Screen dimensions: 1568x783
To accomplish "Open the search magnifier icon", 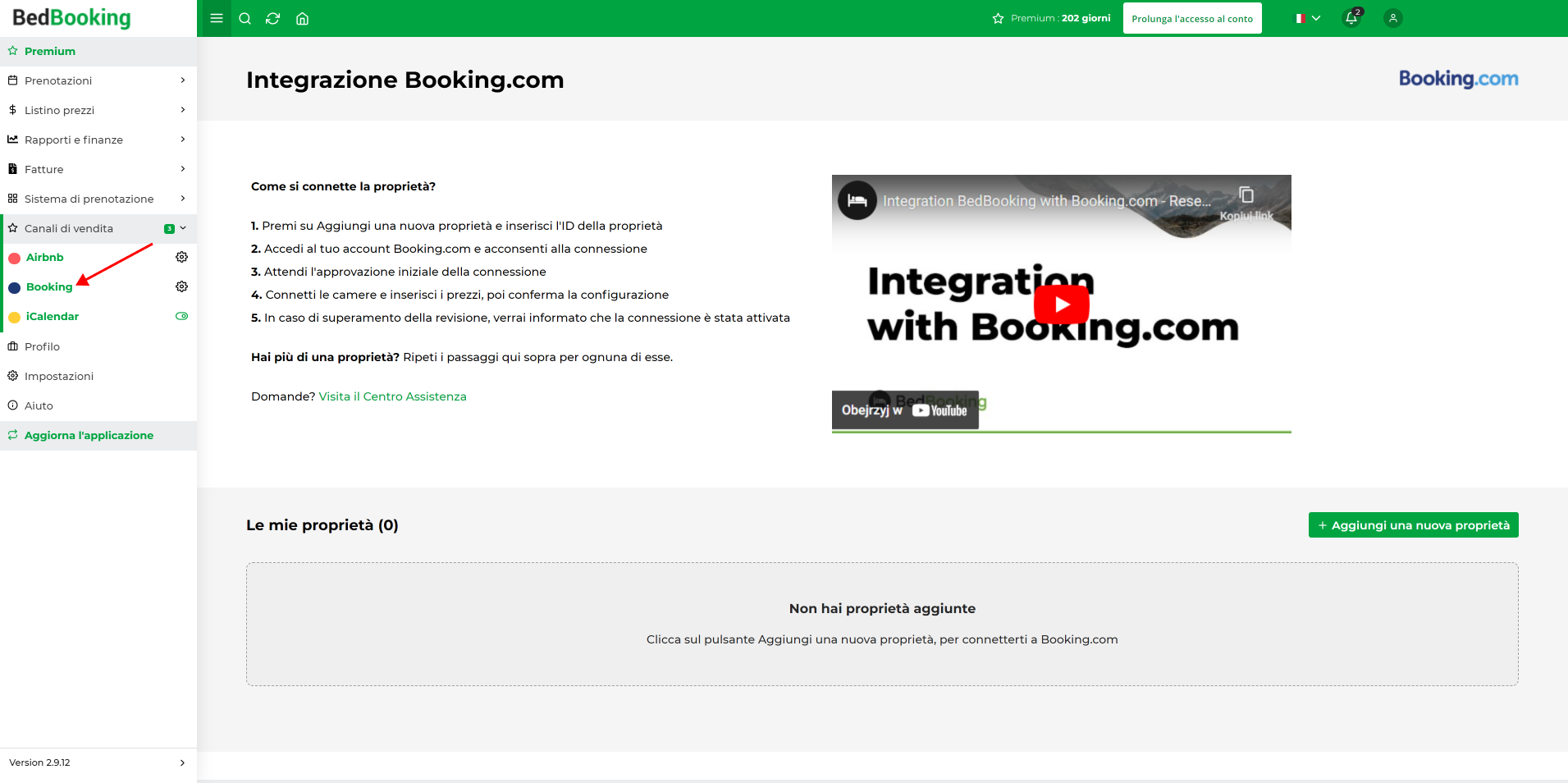I will pos(245,18).
